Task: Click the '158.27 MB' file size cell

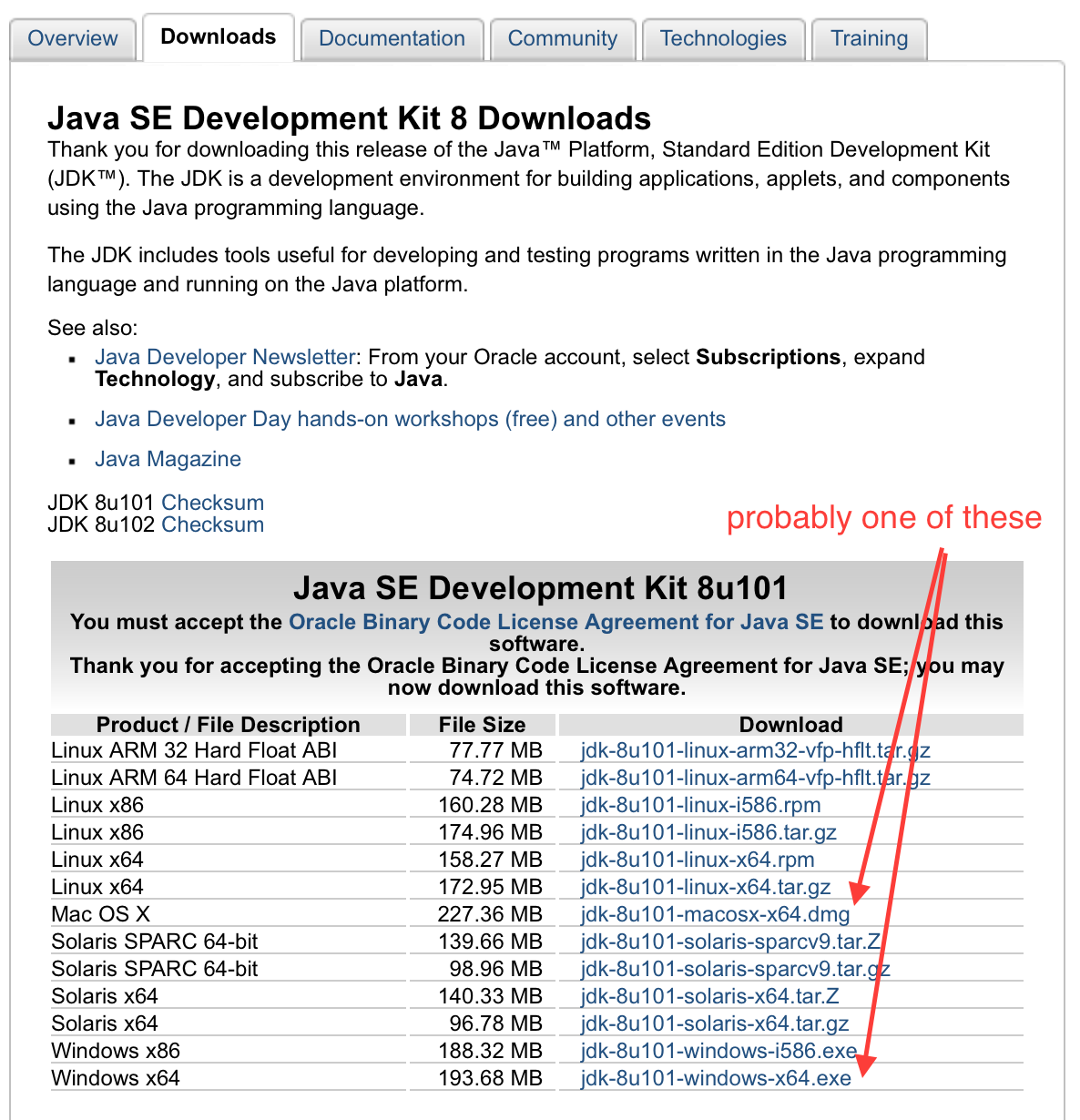Action: point(482,860)
